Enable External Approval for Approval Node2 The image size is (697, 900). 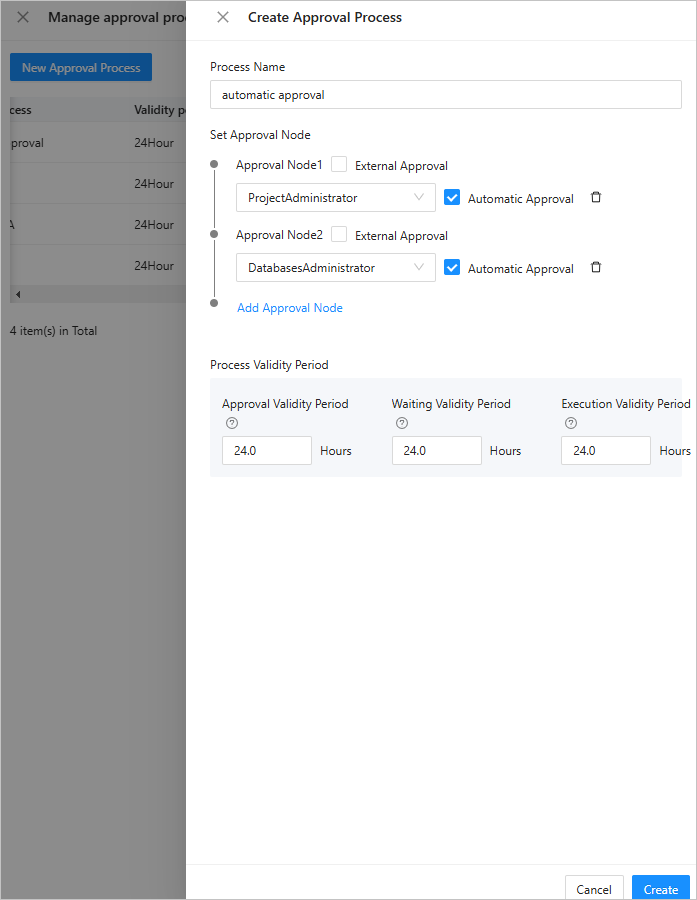click(x=340, y=235)
